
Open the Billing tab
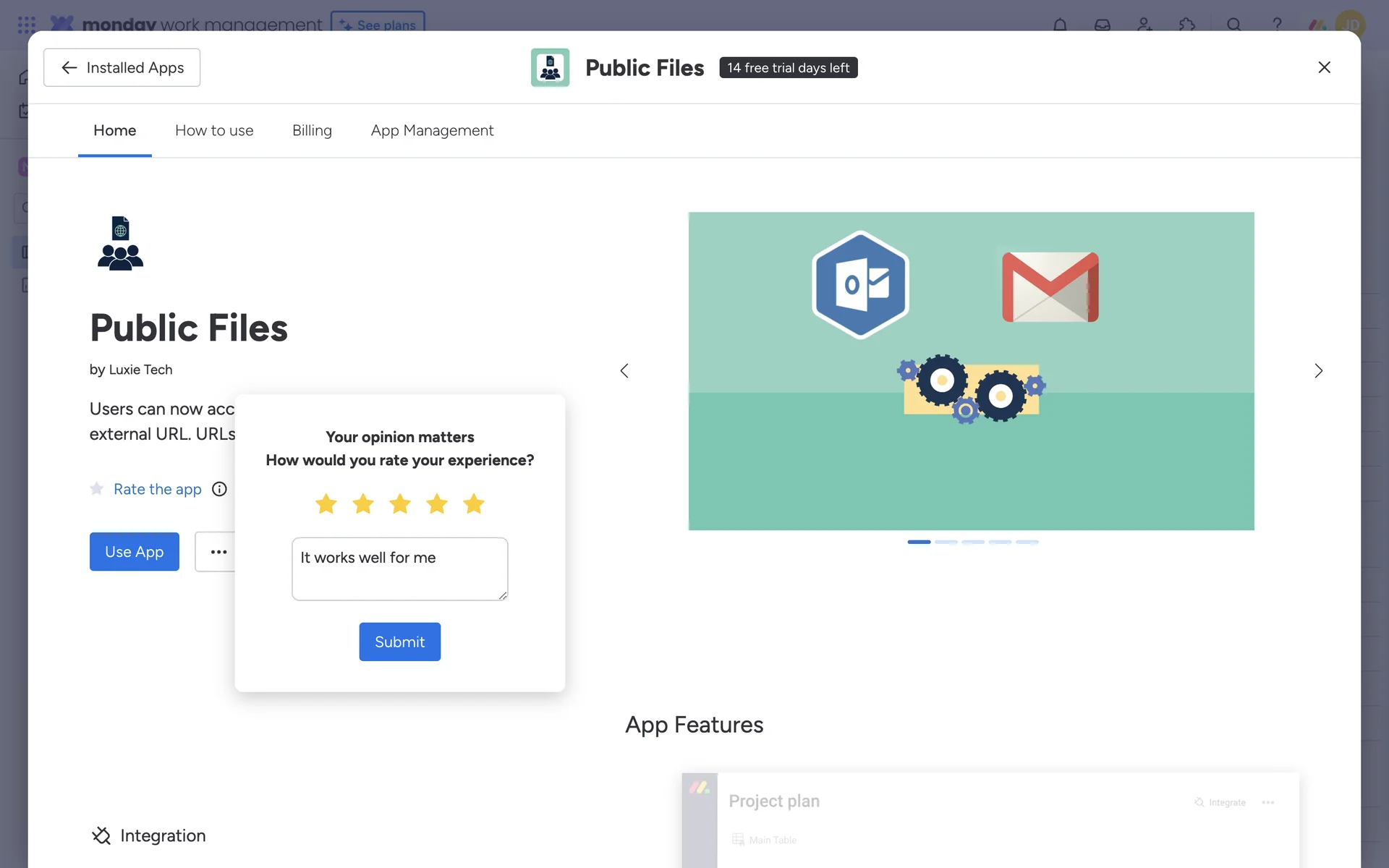[312, 130]
